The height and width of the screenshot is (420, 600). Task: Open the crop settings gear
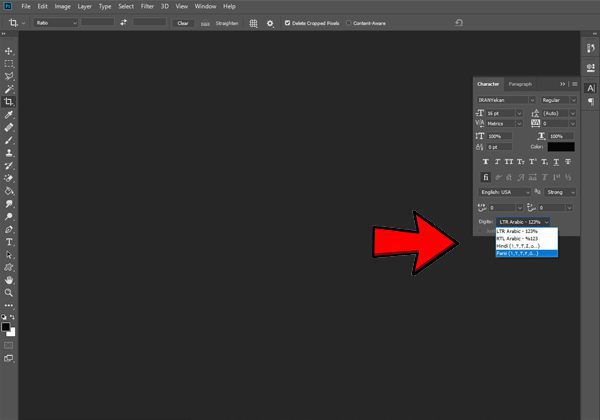(x=270, y=23)
